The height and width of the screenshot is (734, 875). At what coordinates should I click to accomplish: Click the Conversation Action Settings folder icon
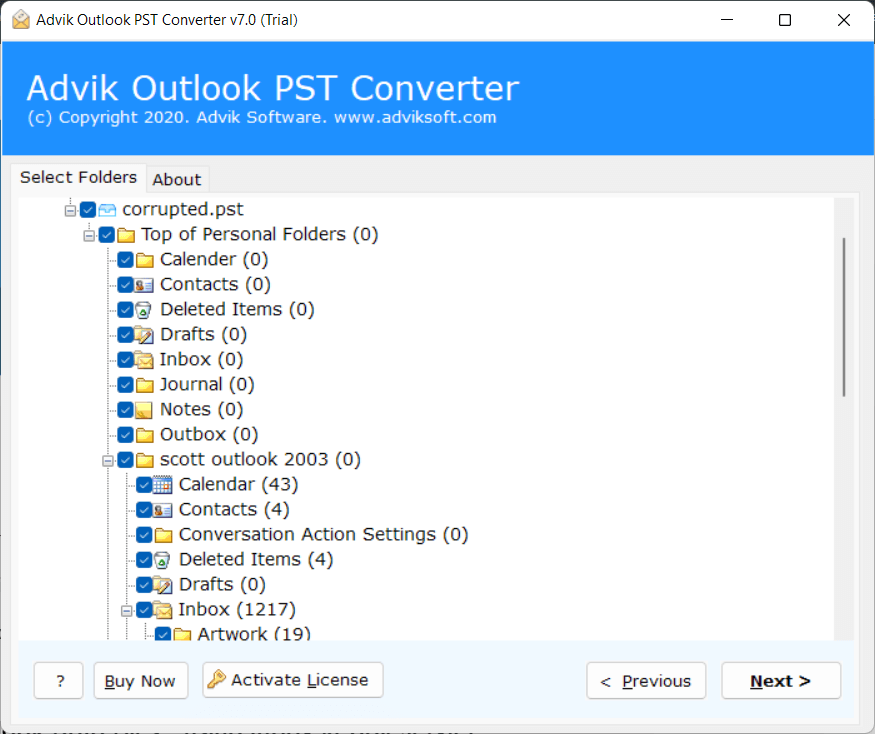click(x=163, y=535)
